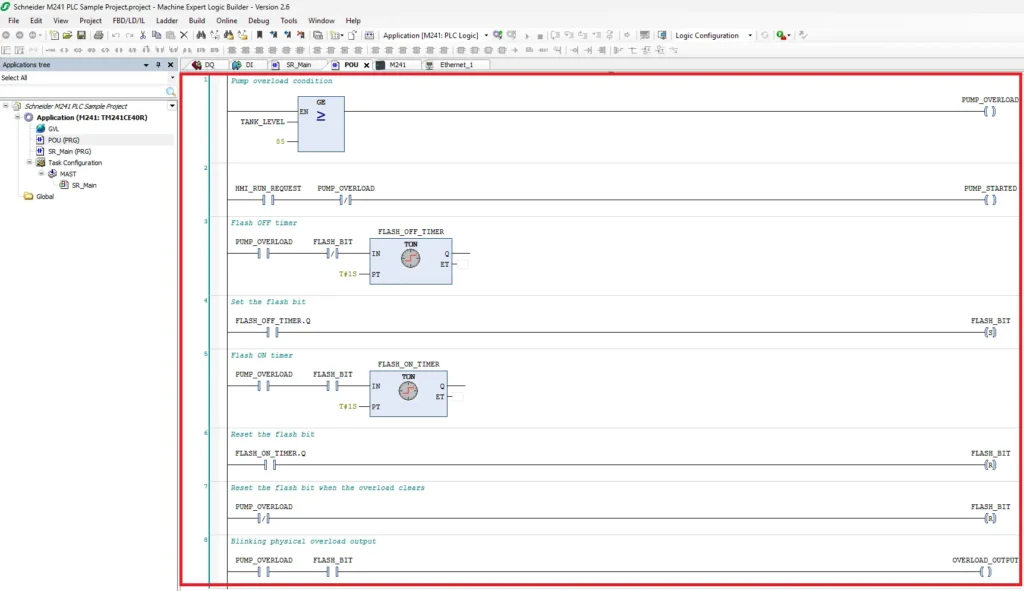
Task: Select the Global folder in the tree
Action: (44, 196)
